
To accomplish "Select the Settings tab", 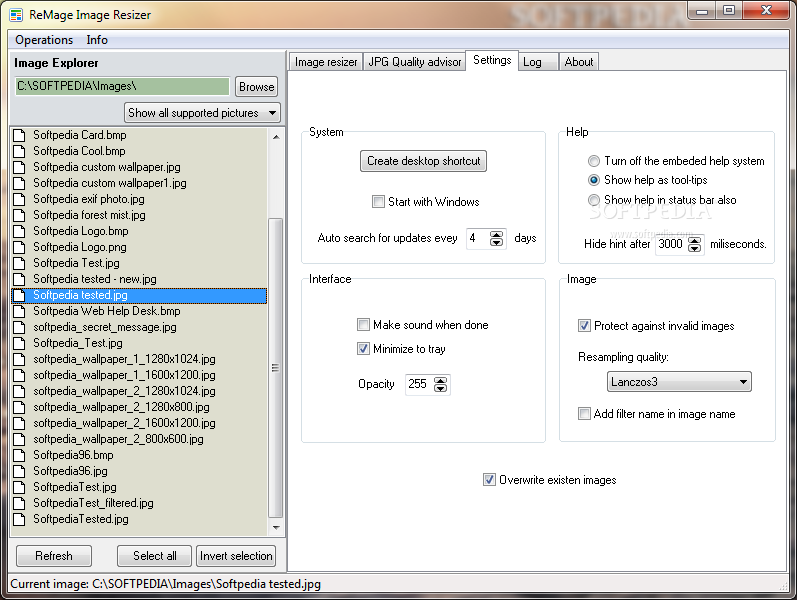I will pos(492,61).
